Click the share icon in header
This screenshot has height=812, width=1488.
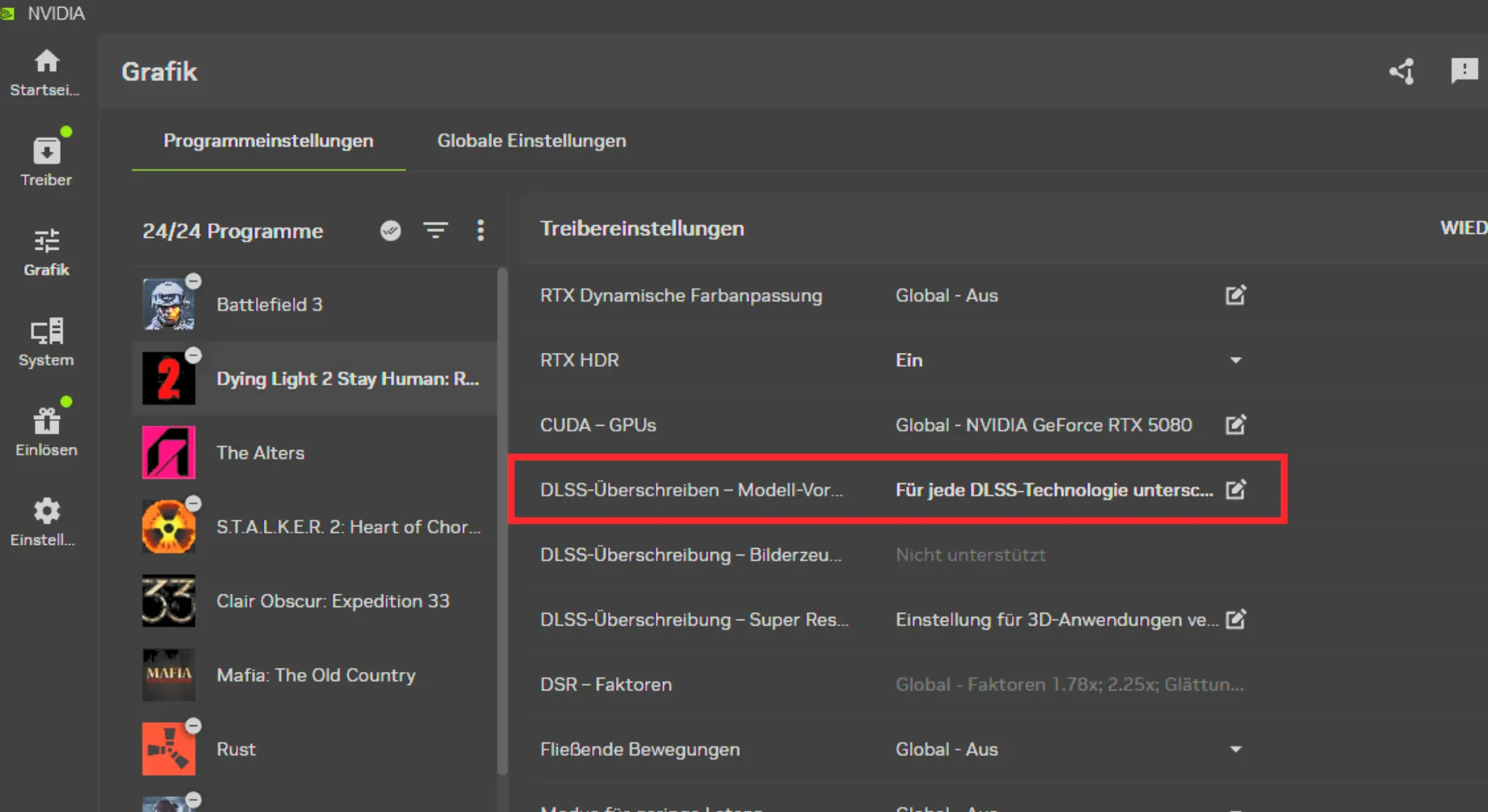(x=1402, y=71)
